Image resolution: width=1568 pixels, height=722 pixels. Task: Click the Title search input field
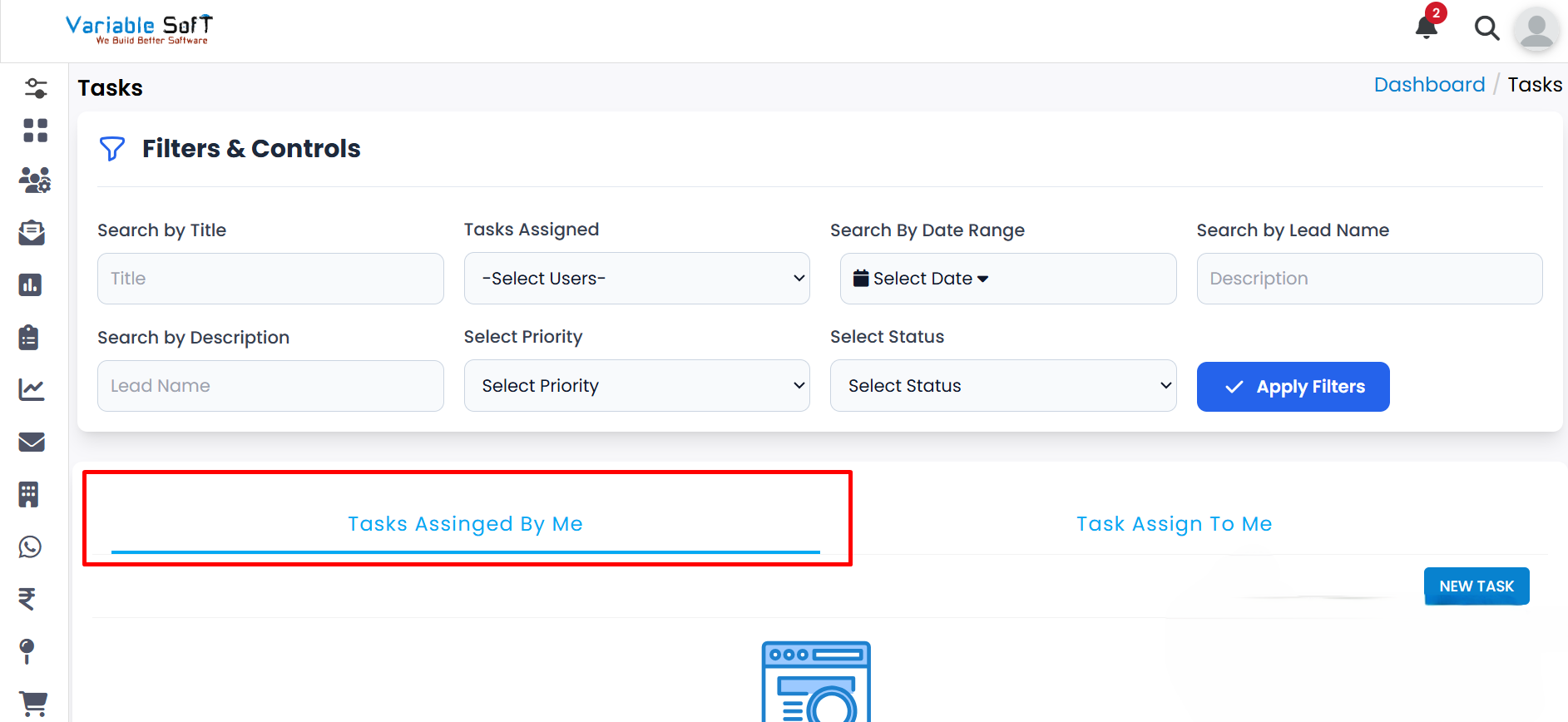[270, 279]
